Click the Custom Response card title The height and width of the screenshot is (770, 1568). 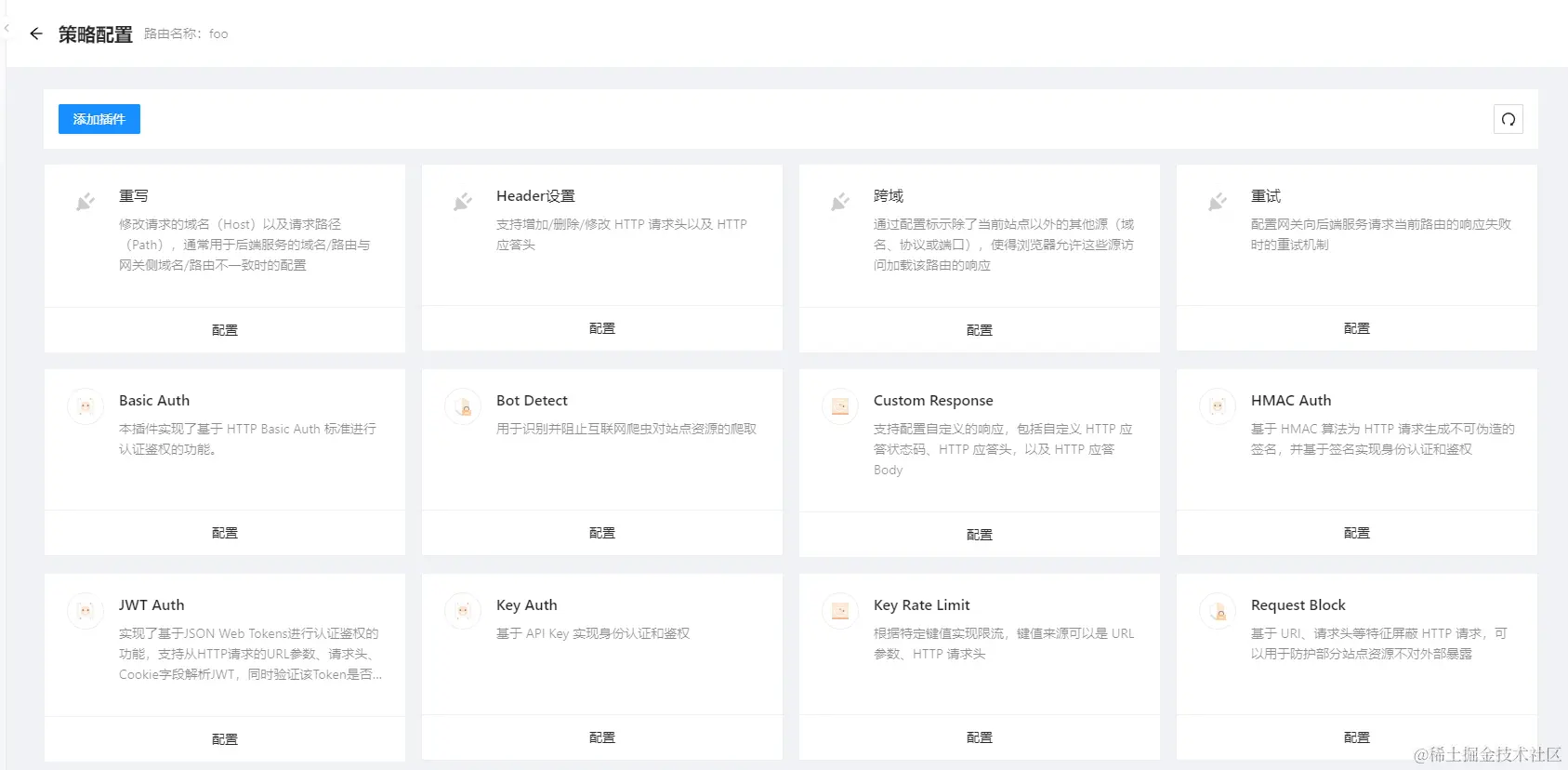coord(933,401)
